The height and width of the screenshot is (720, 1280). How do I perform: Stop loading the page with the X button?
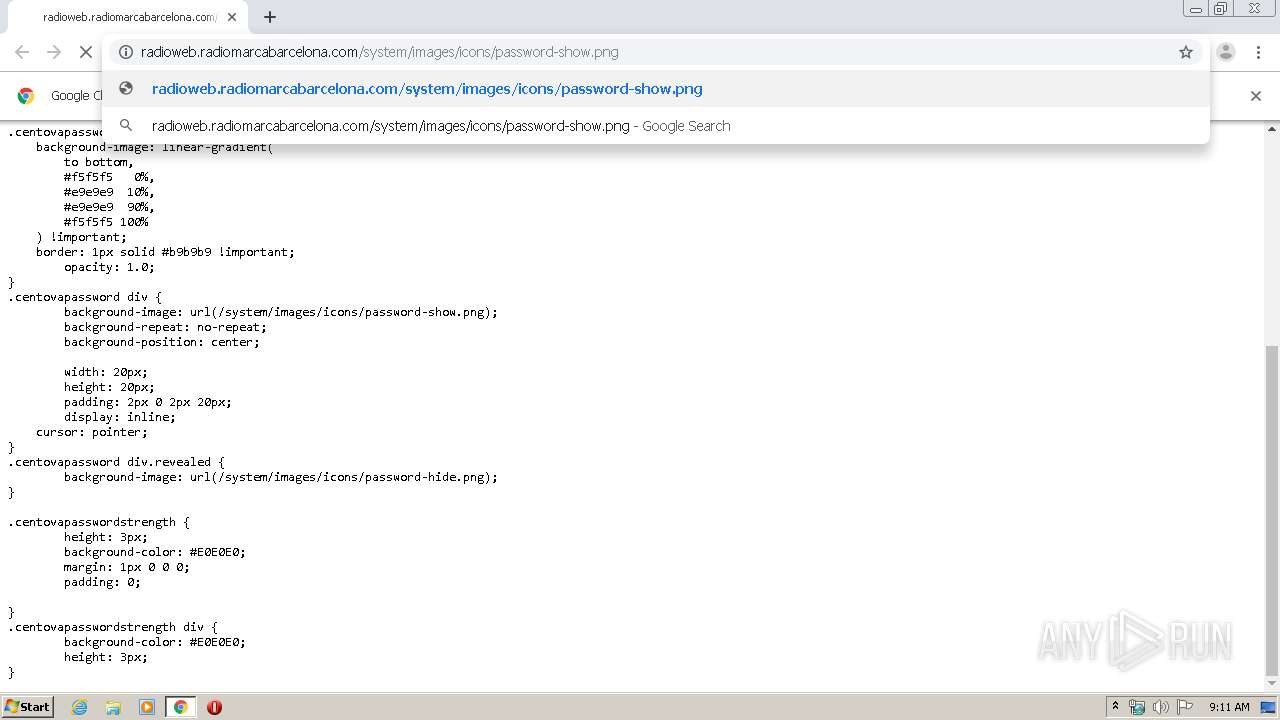click(x=86, y=52)
